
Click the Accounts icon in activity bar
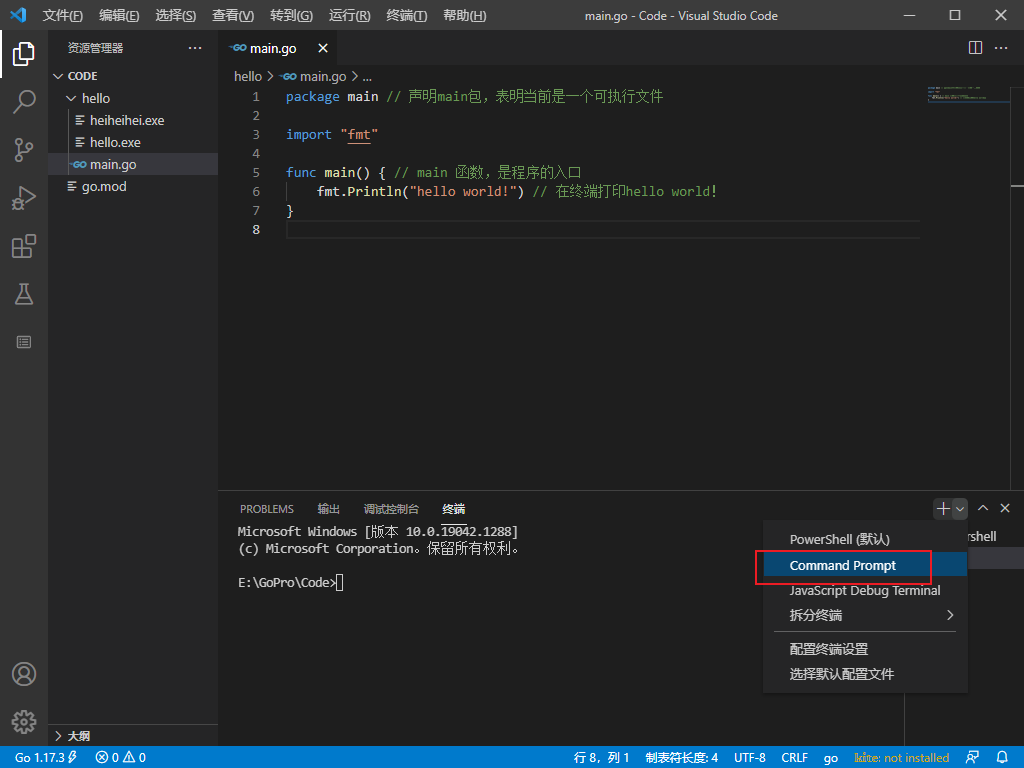point(24,674)
